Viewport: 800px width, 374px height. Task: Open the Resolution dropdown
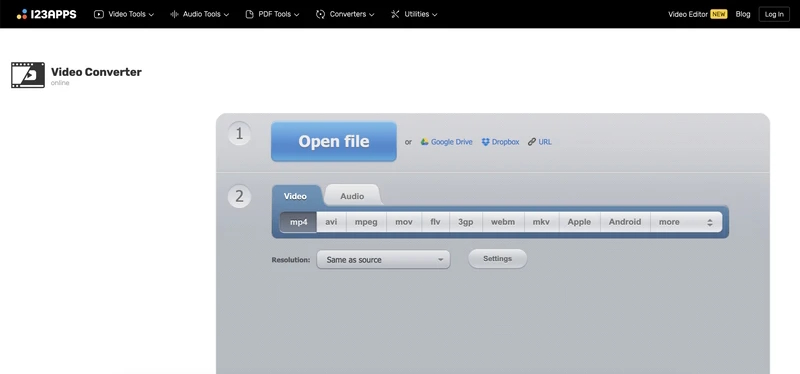click(383, 260)
